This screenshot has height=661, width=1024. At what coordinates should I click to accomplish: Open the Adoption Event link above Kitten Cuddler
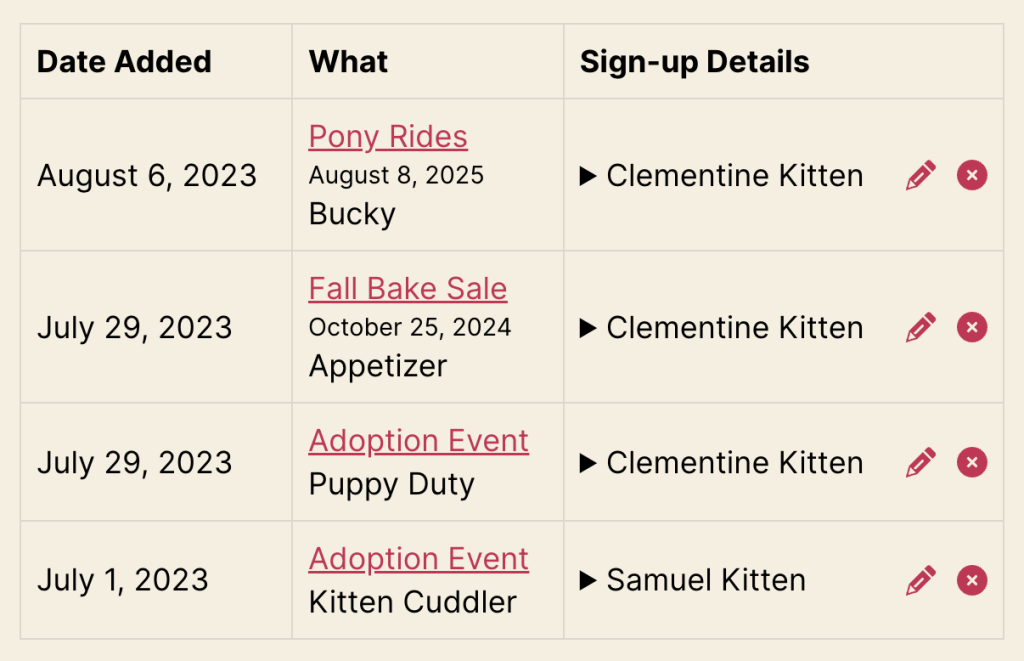pyautogui.click(x=419, y=559)
